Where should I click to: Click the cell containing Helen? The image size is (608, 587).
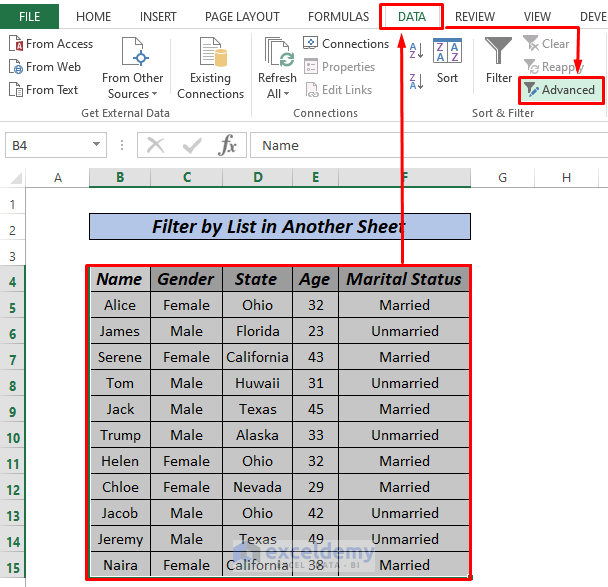click(x=120, y=461)
